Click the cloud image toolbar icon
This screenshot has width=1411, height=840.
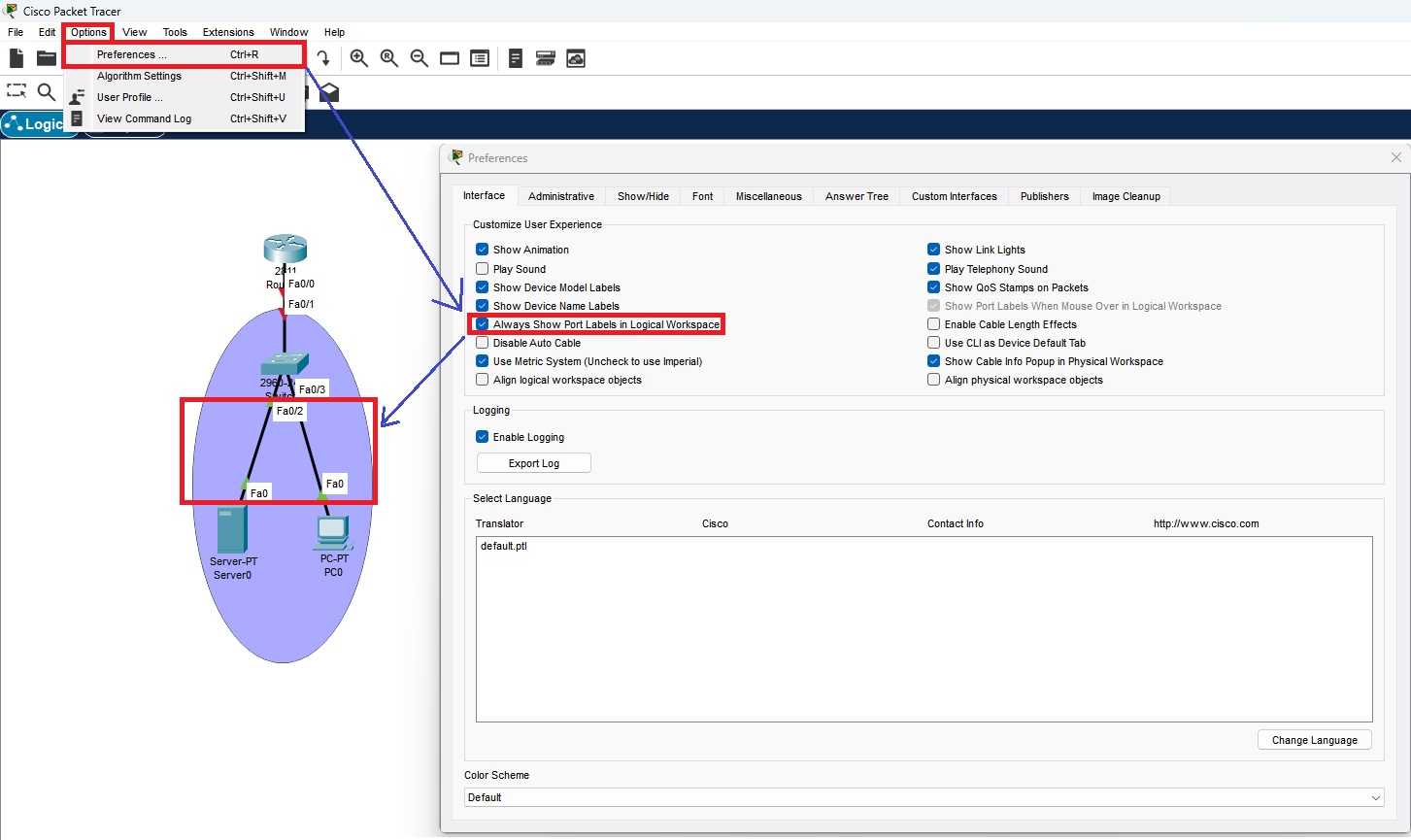coord(576,58)
